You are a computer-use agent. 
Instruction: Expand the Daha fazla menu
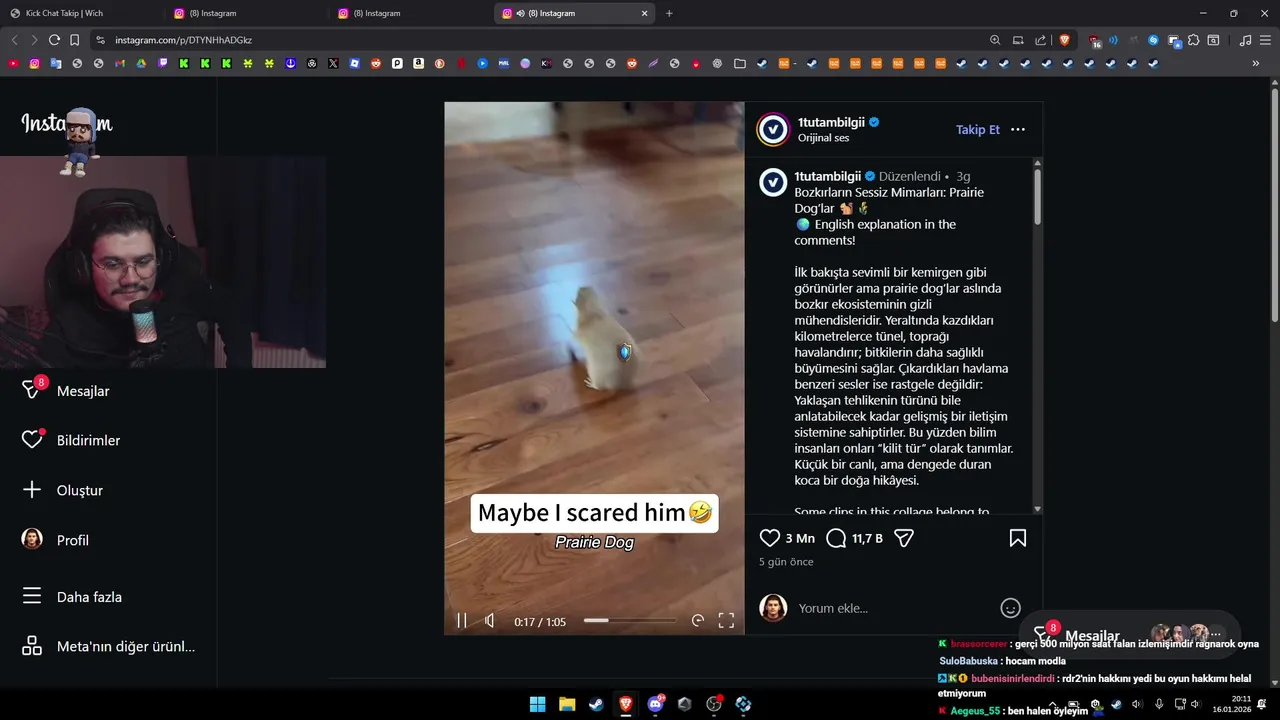coord(72,597)
